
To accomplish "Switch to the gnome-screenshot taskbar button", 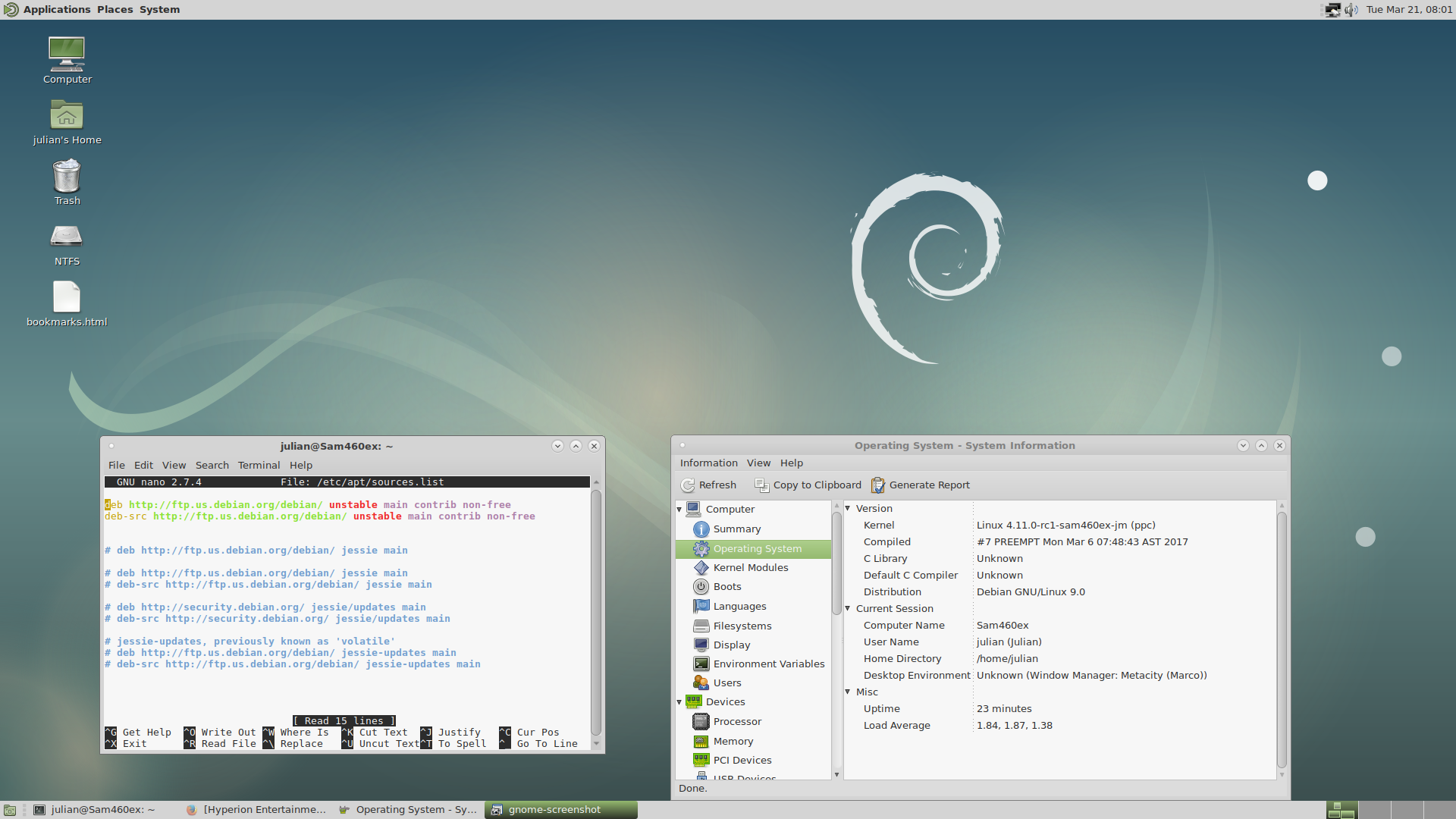I will click(x=561, y=810).
